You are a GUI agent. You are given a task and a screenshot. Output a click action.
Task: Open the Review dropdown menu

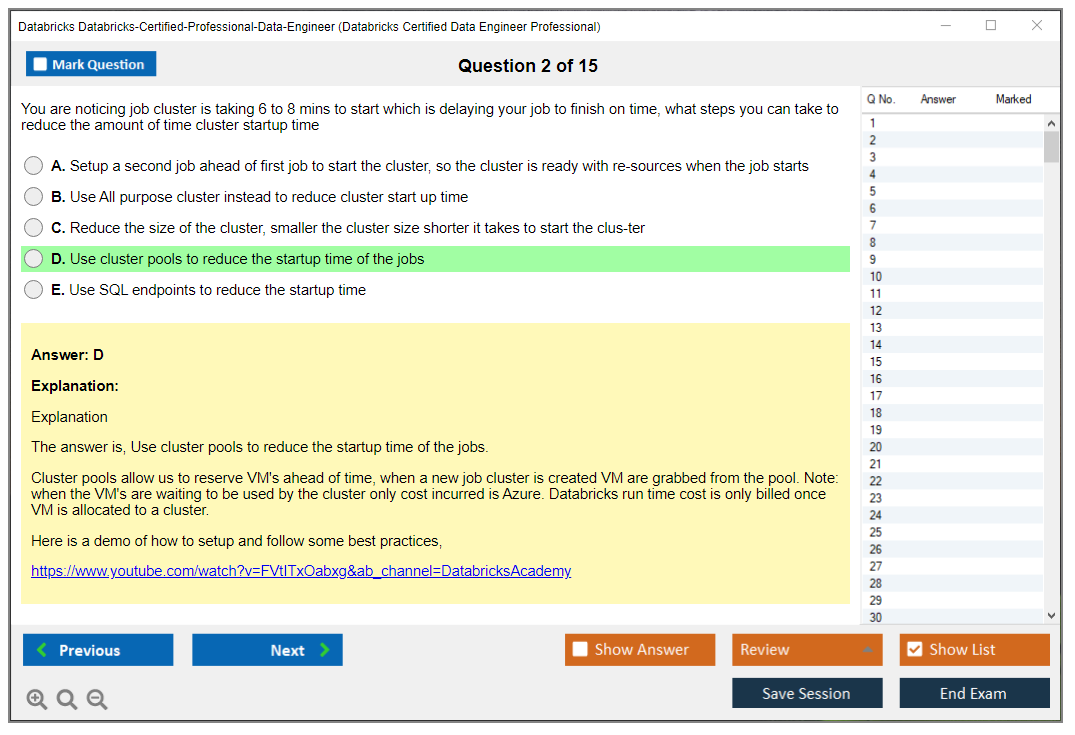tap(806, 649)
